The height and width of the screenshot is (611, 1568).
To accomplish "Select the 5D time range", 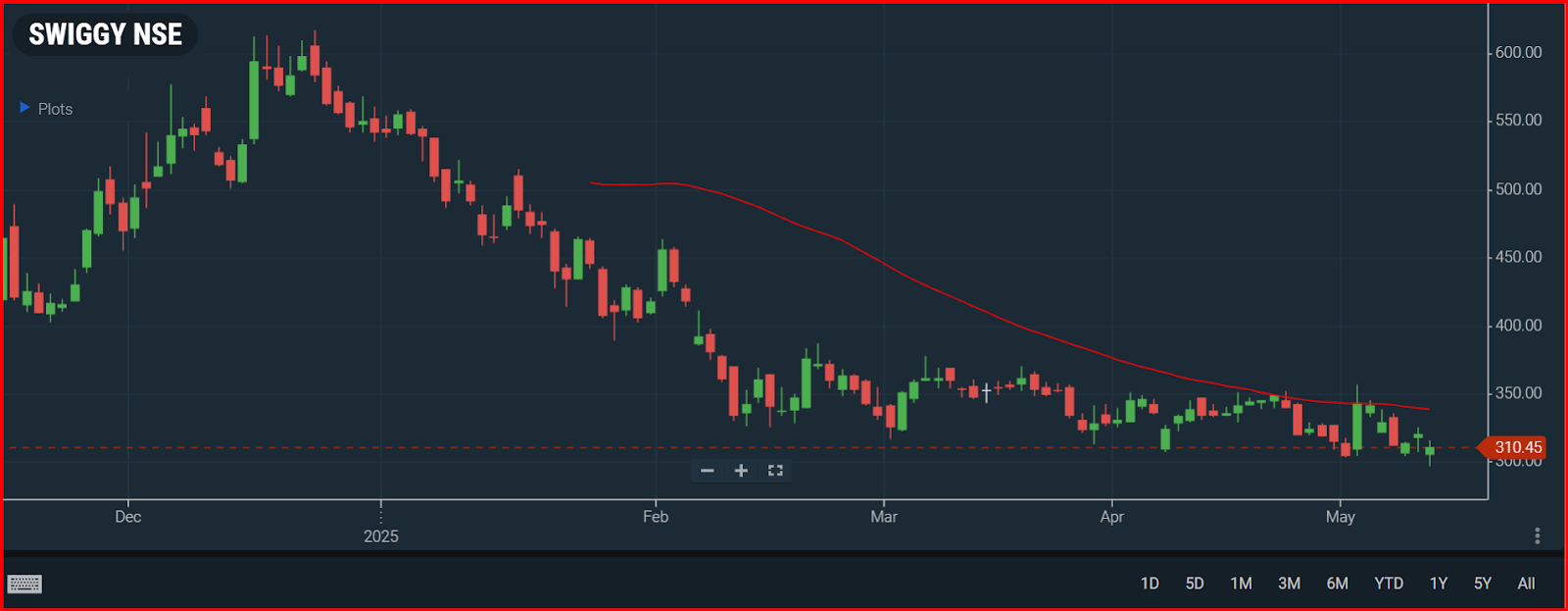I will [1195, 584].
